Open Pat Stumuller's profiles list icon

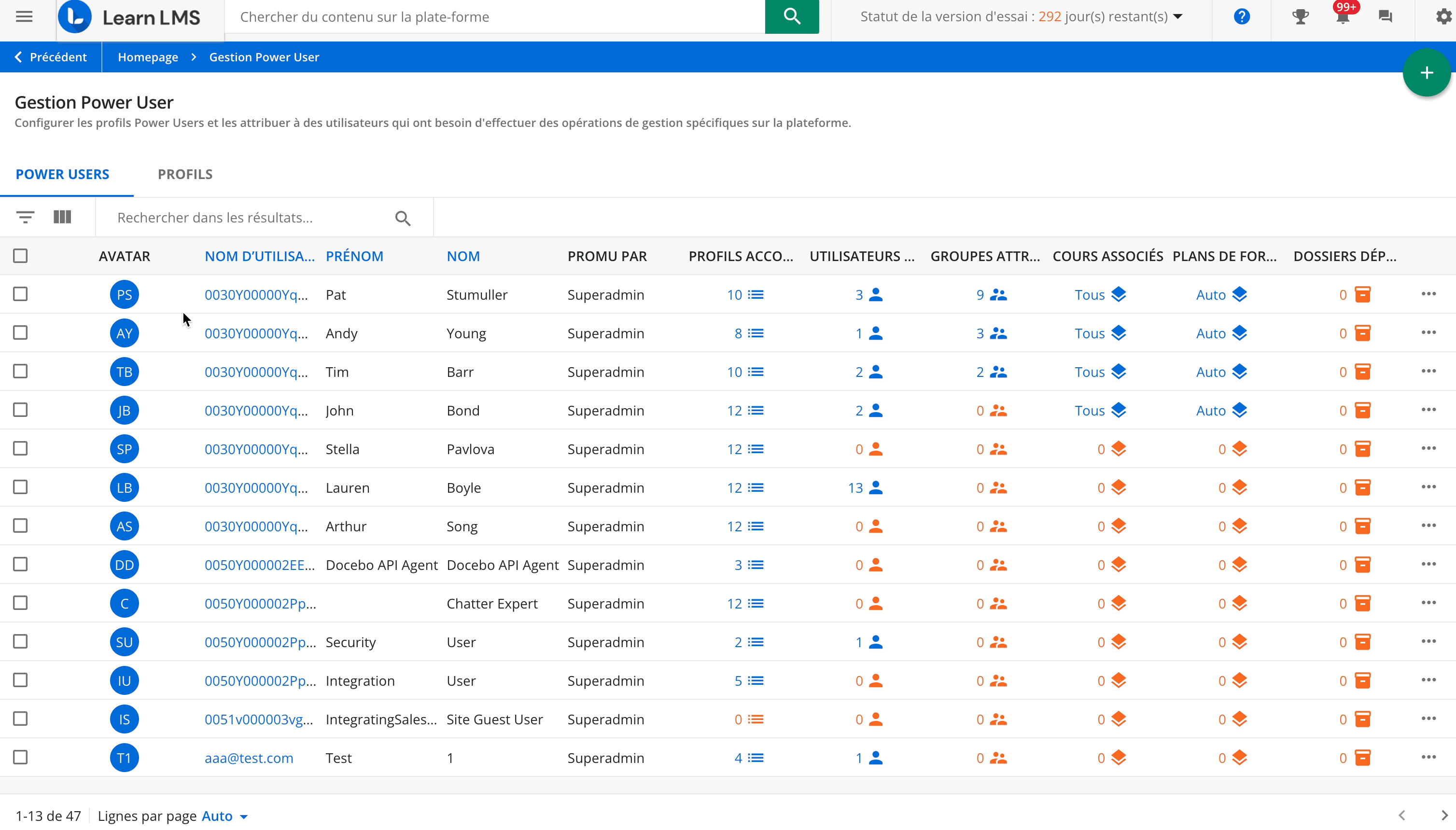point(756,295)
